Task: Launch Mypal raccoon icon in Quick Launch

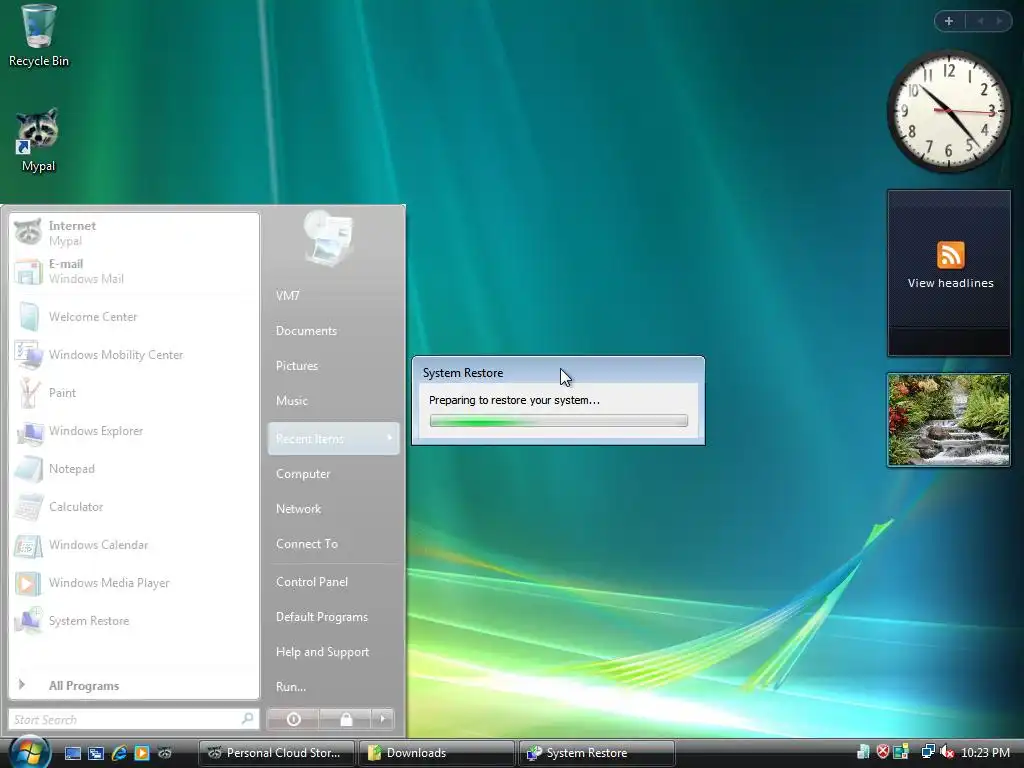Action: (x=165, y=753)
